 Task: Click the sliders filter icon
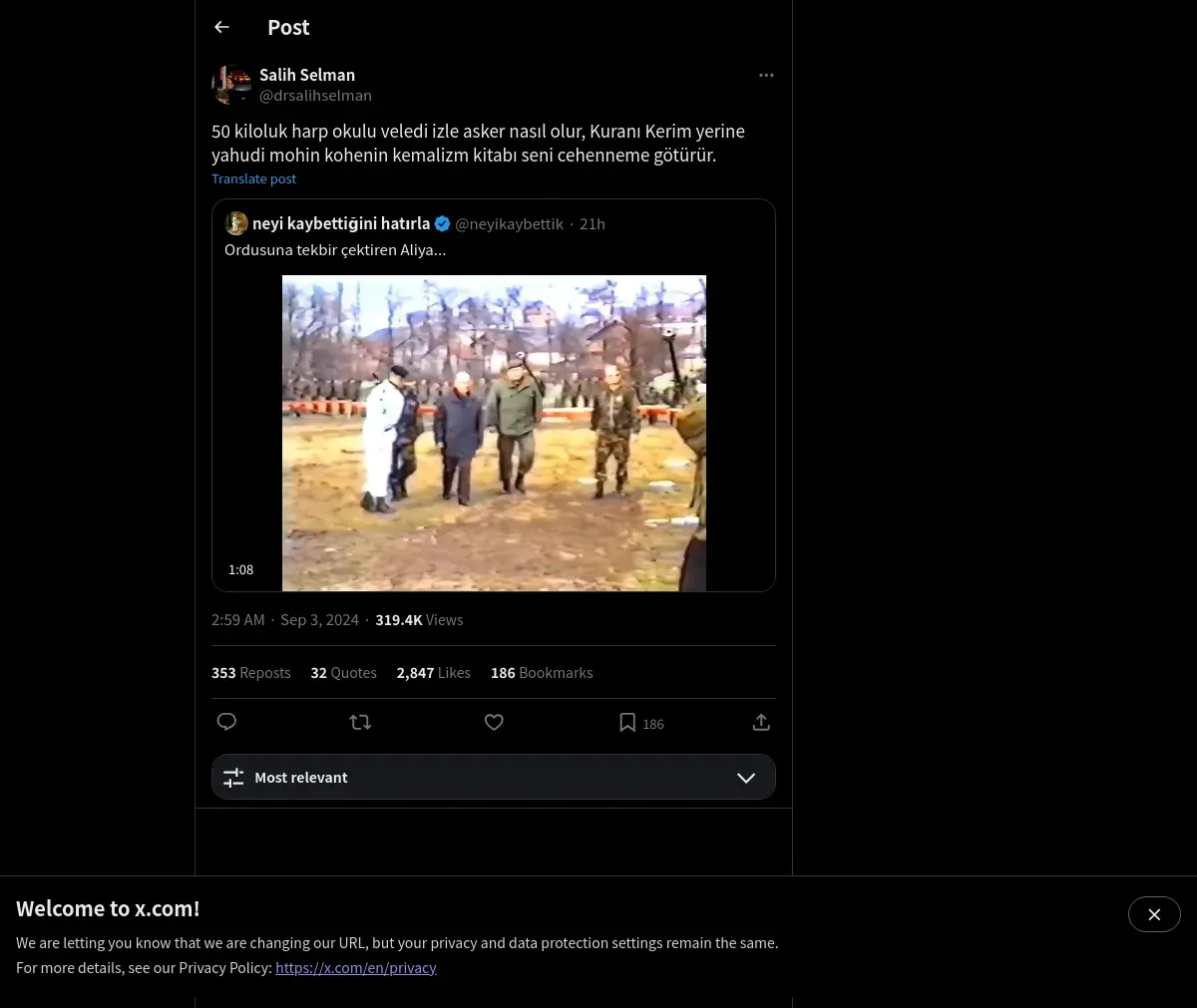pos(233,778)
